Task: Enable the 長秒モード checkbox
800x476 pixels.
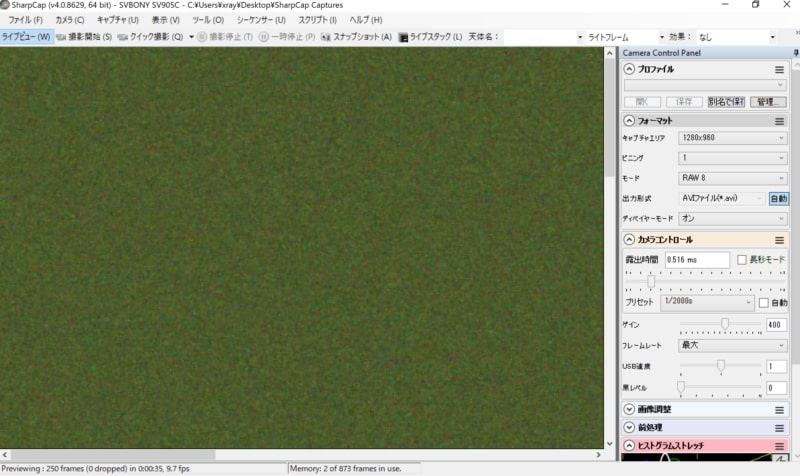Action: pyautogui.click(x=742, y=260)
